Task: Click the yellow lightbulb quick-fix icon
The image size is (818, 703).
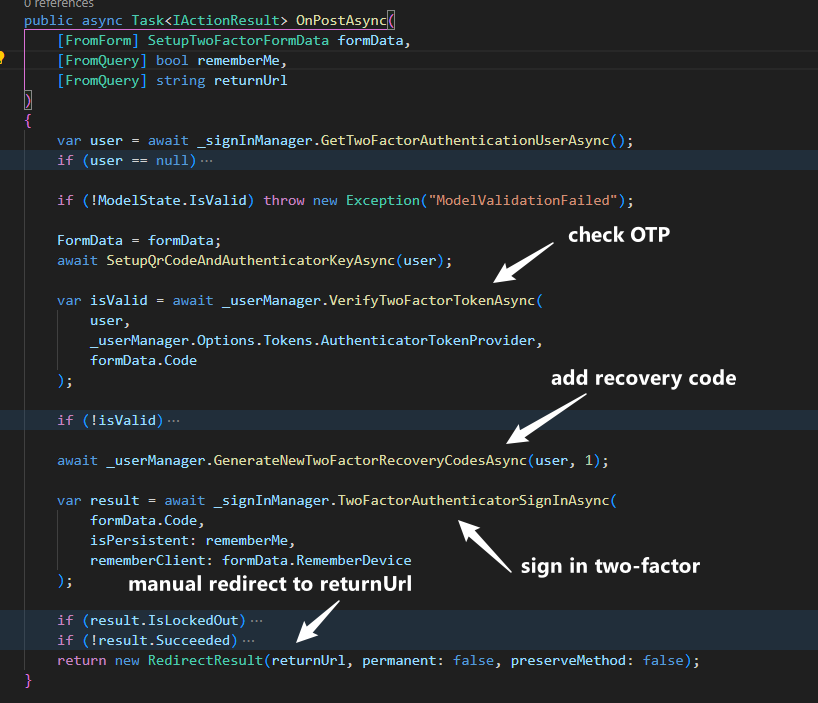Action: pos(4,59)
